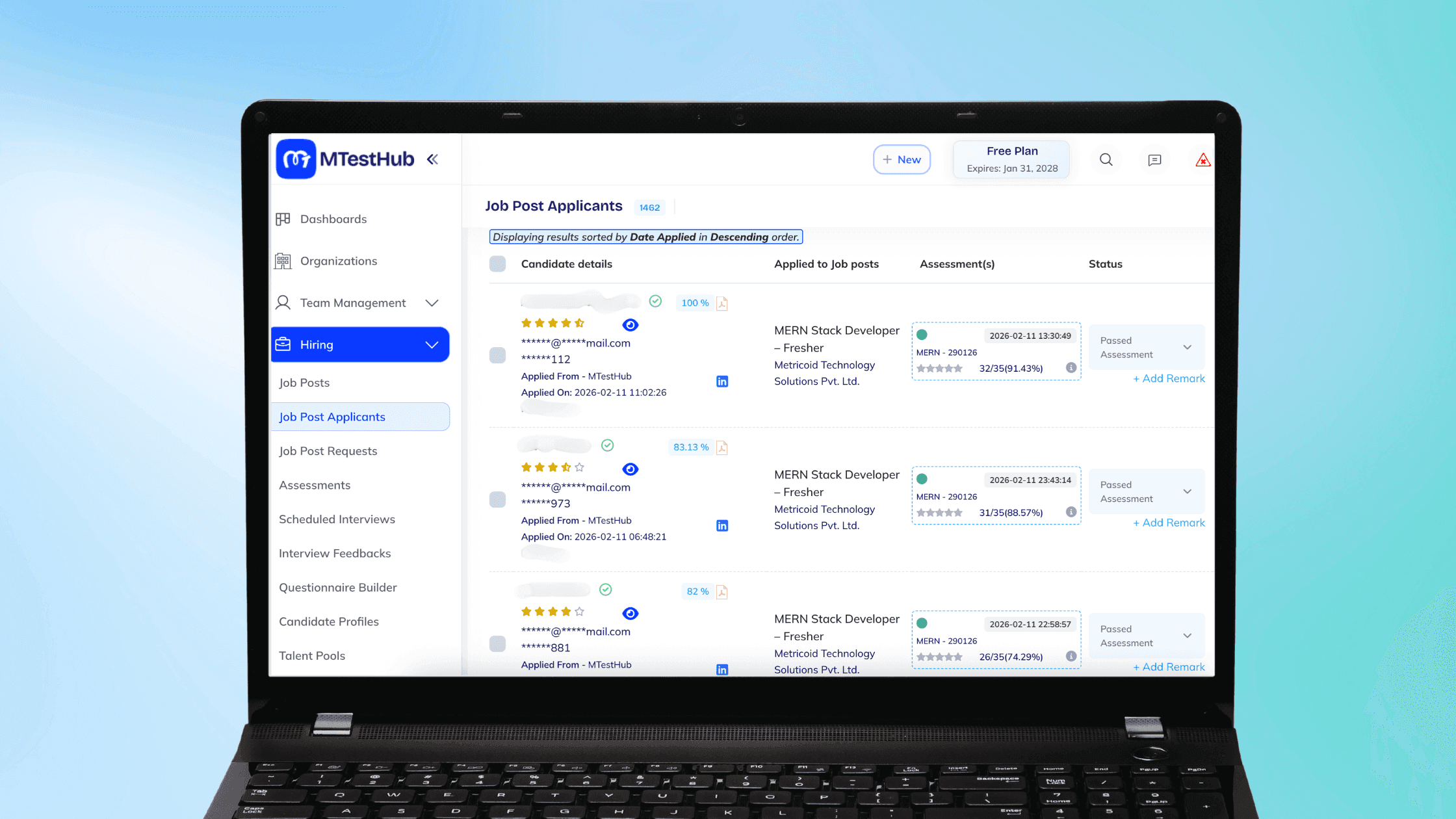Go to Scheduled Interviews menu item
This screenshot has height=819, width=1456.
(337, 519)
